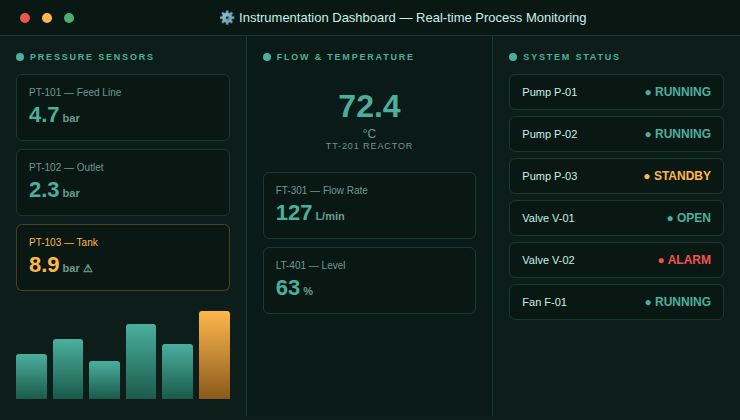Click the warning triangle on PT-103 Tank
This screenshot has width=740, height=420.
[x=88, y=269]
